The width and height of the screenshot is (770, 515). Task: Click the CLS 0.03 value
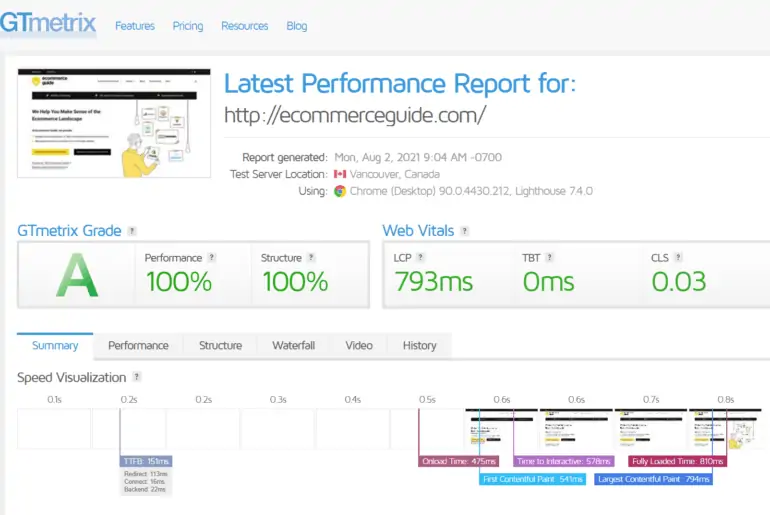679,282
